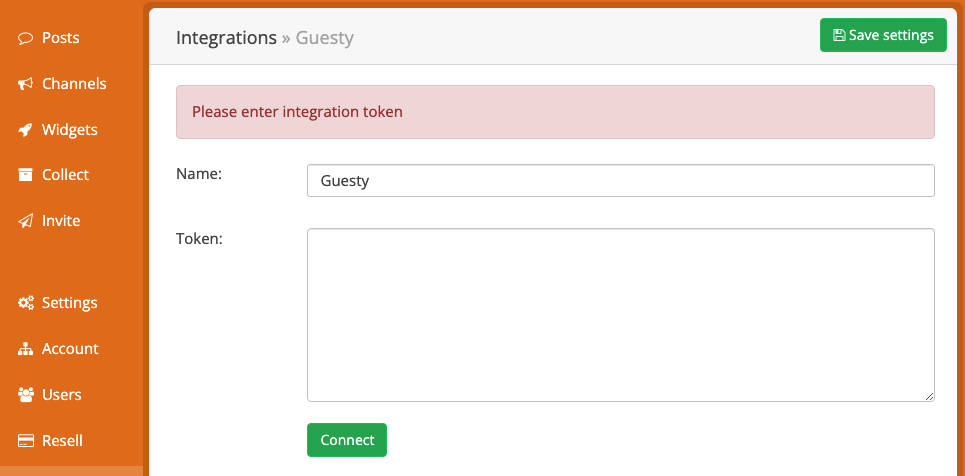Screen dimensions: 965x476
Task: Click the Guesty breadcrumb text
Action: 325,38
